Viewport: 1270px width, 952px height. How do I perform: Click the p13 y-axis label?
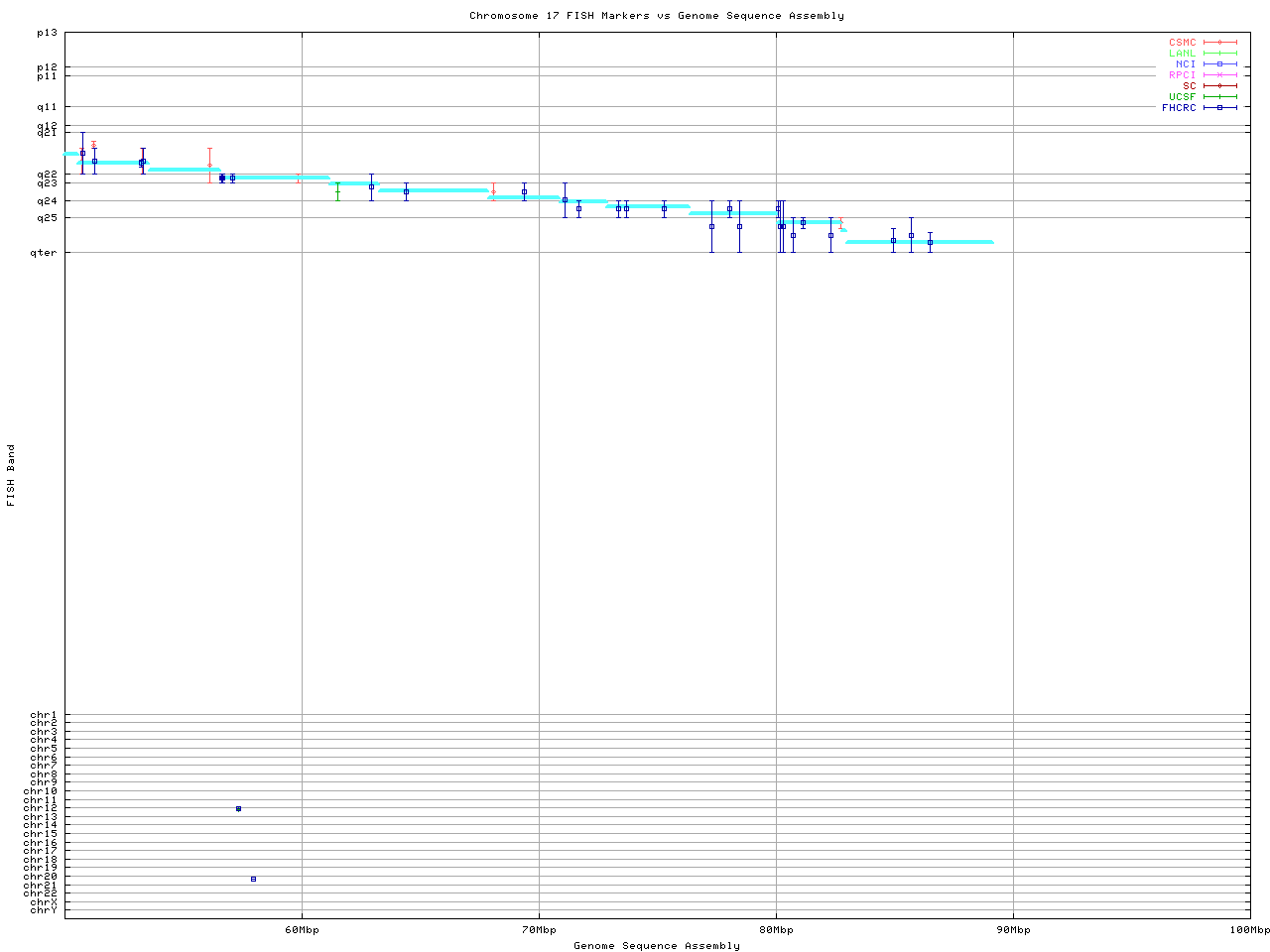point(48,33)
